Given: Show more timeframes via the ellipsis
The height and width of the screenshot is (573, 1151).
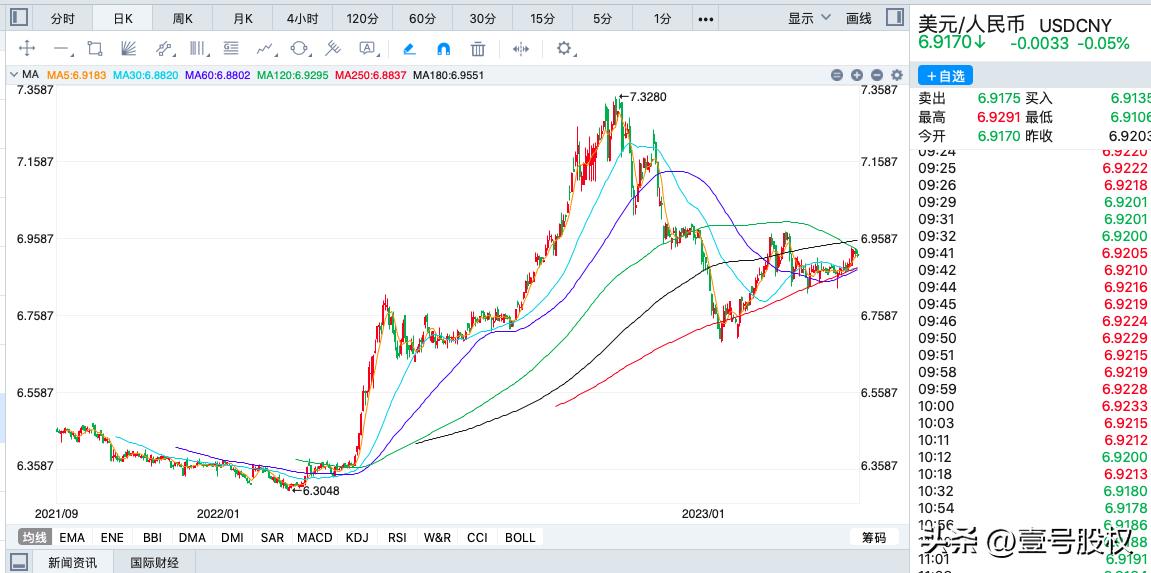Looking at the screenshot, I should click(x=706, y=18).
